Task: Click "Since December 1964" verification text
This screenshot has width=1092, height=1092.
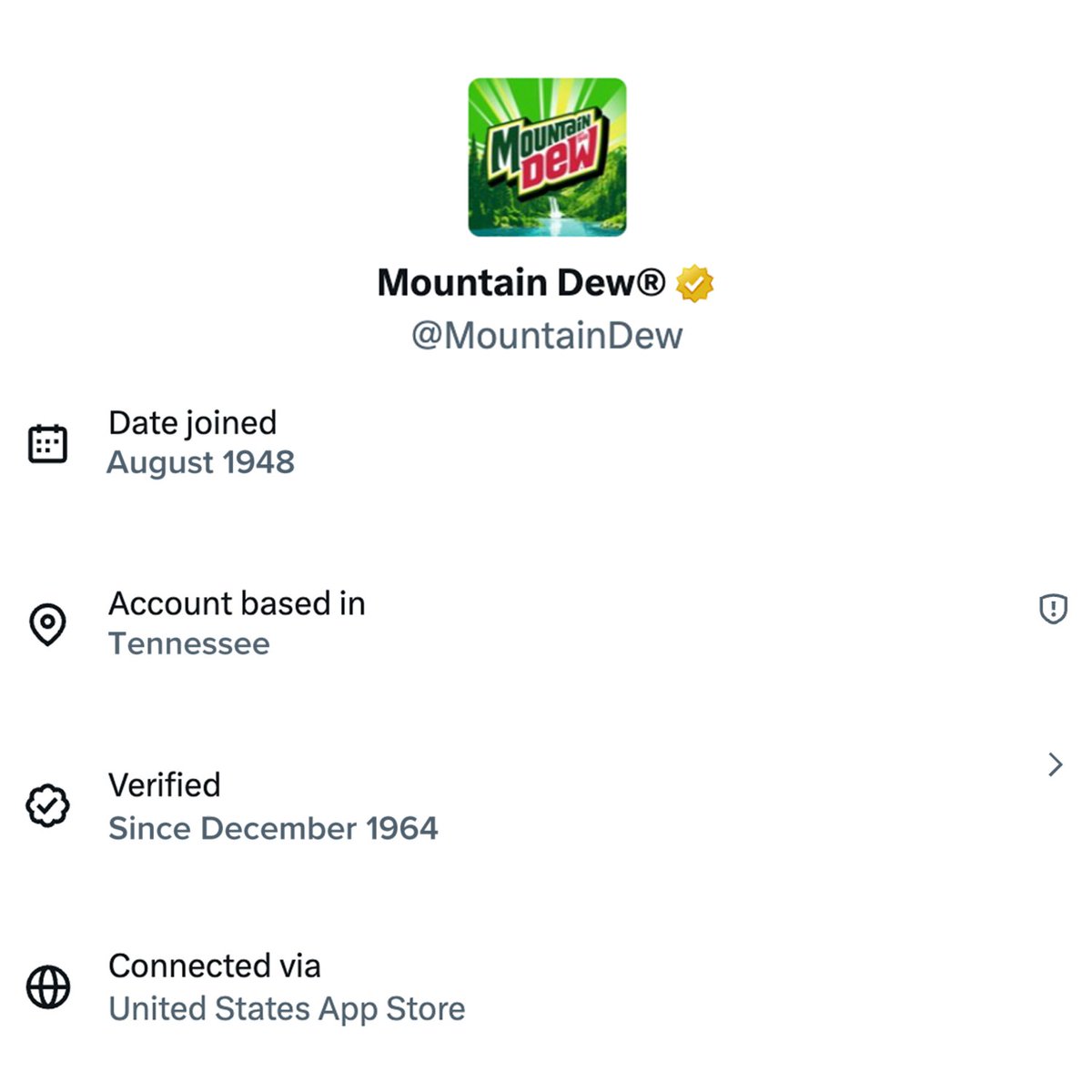Action: coord(273,828)
